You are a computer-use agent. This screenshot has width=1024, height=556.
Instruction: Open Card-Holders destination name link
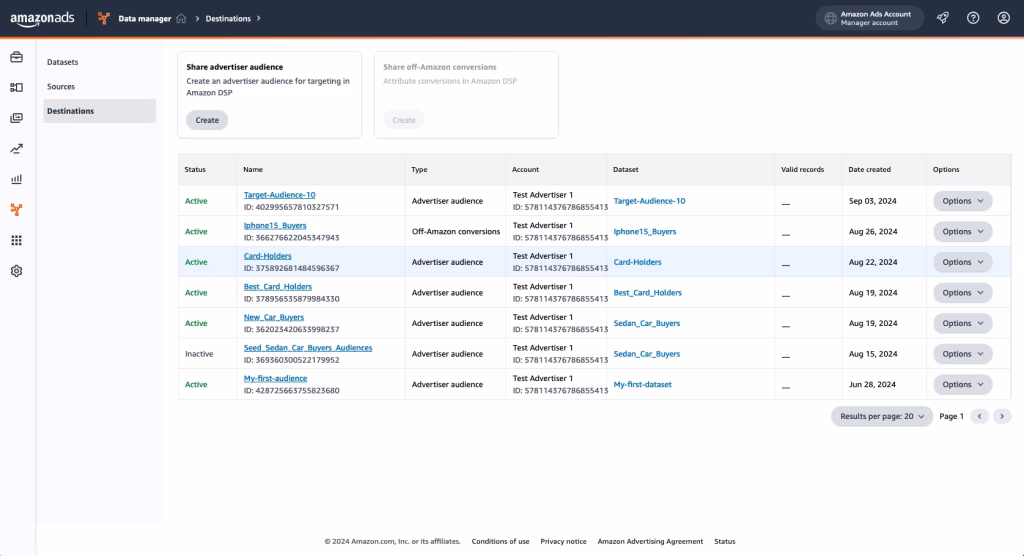[268, 256]
